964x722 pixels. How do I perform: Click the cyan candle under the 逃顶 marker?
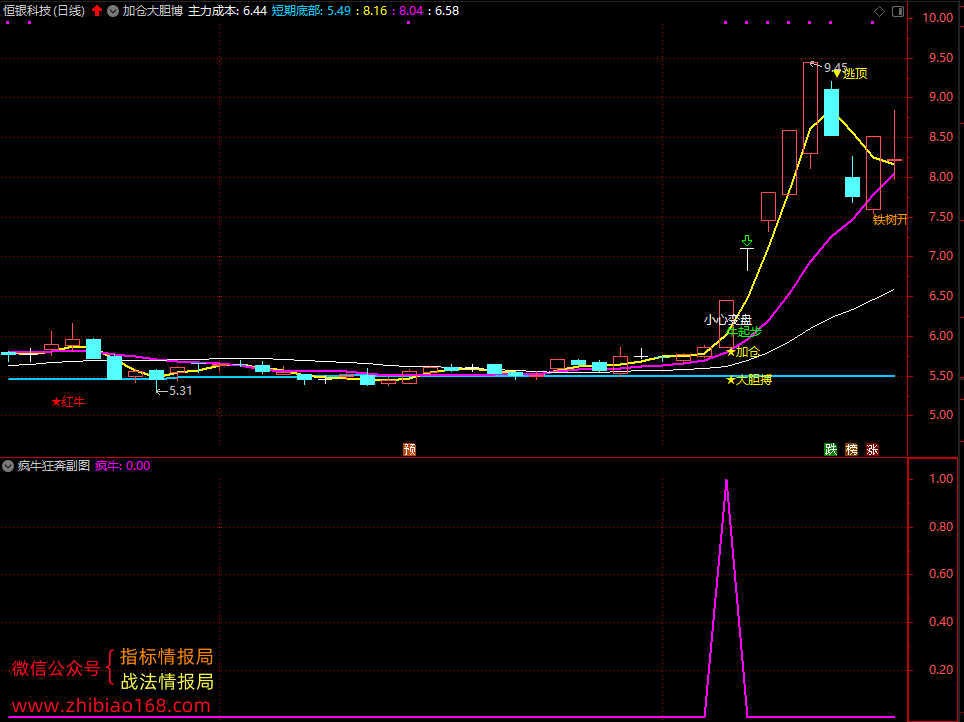coord(831,113)
